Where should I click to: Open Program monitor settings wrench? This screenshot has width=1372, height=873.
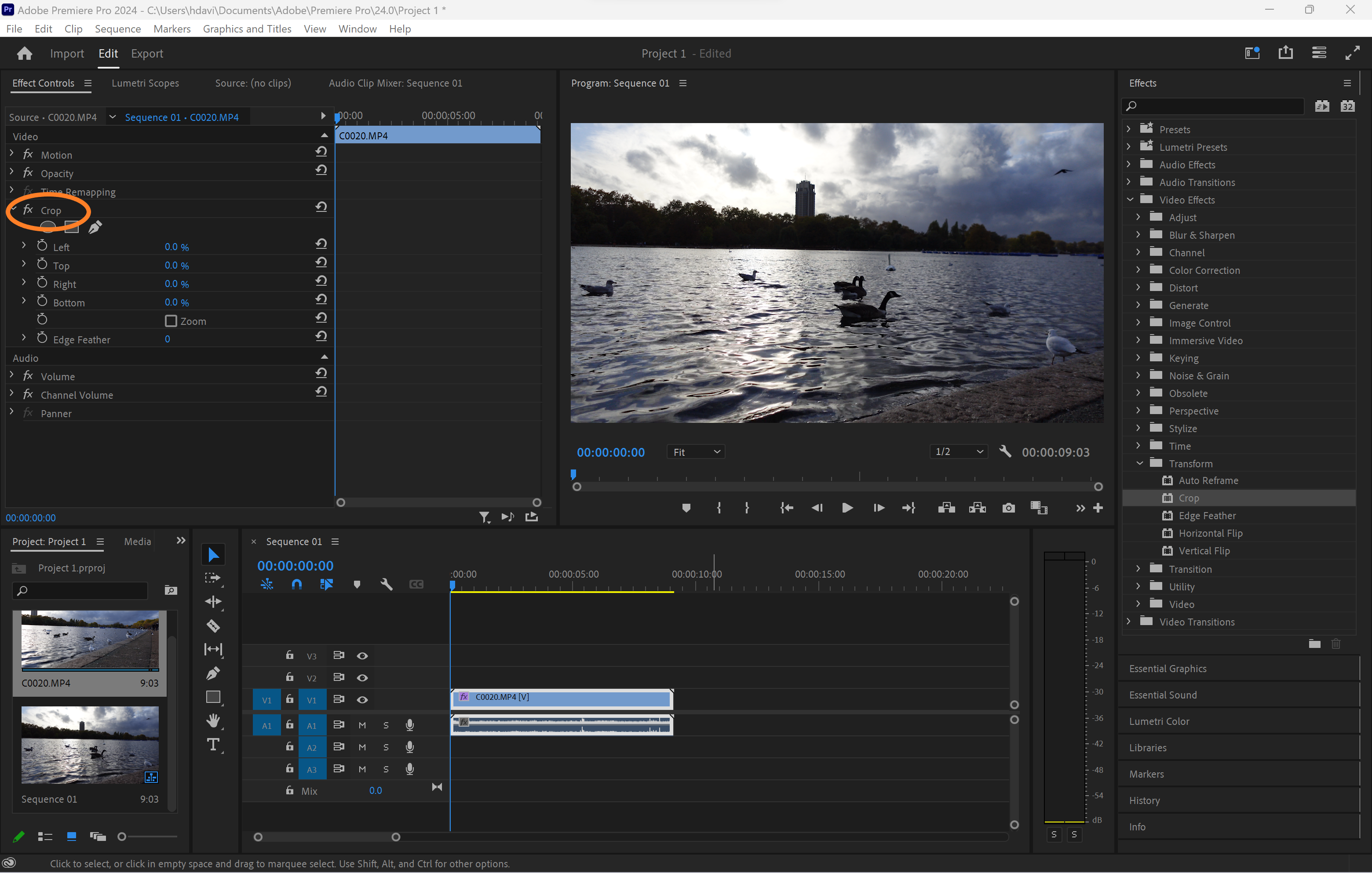tap(1005, 451)
